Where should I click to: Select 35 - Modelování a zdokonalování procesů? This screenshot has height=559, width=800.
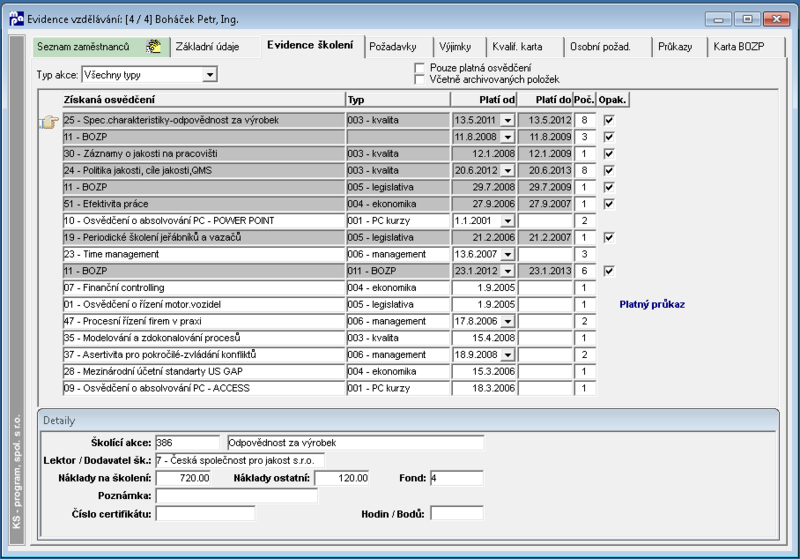[x=204, y=338]
